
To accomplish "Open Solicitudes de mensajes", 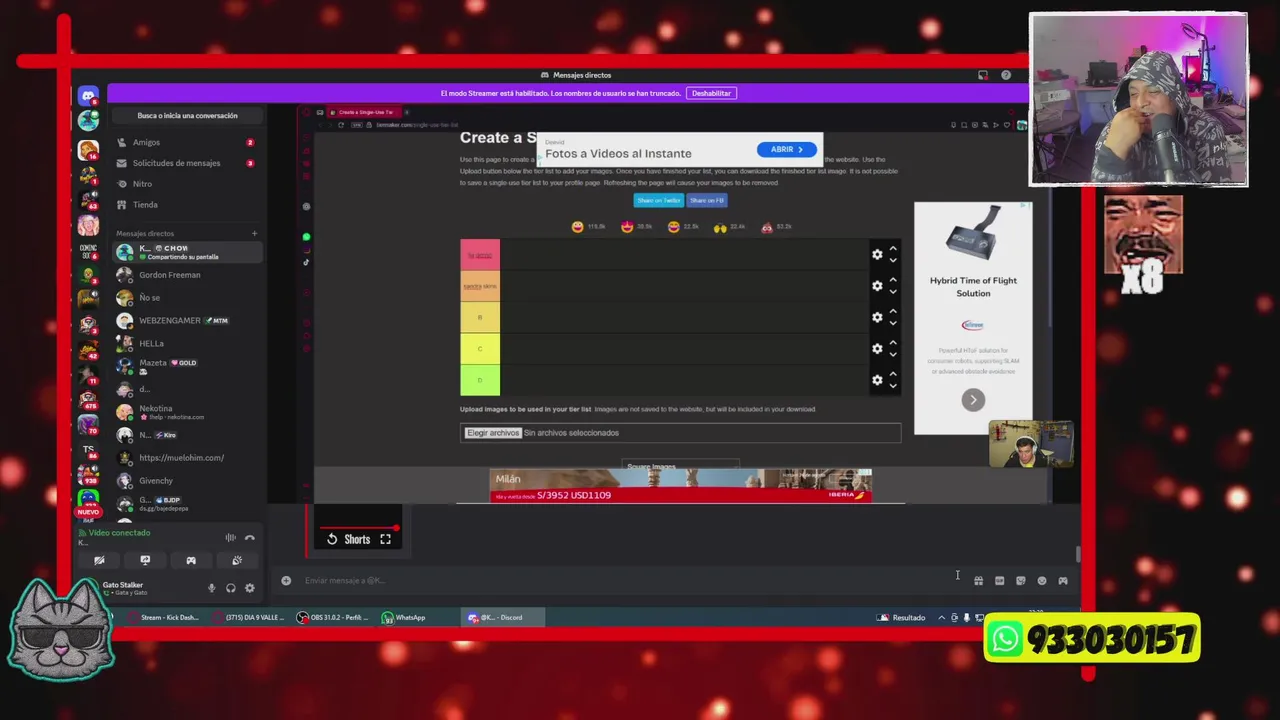I will point(186,163).
